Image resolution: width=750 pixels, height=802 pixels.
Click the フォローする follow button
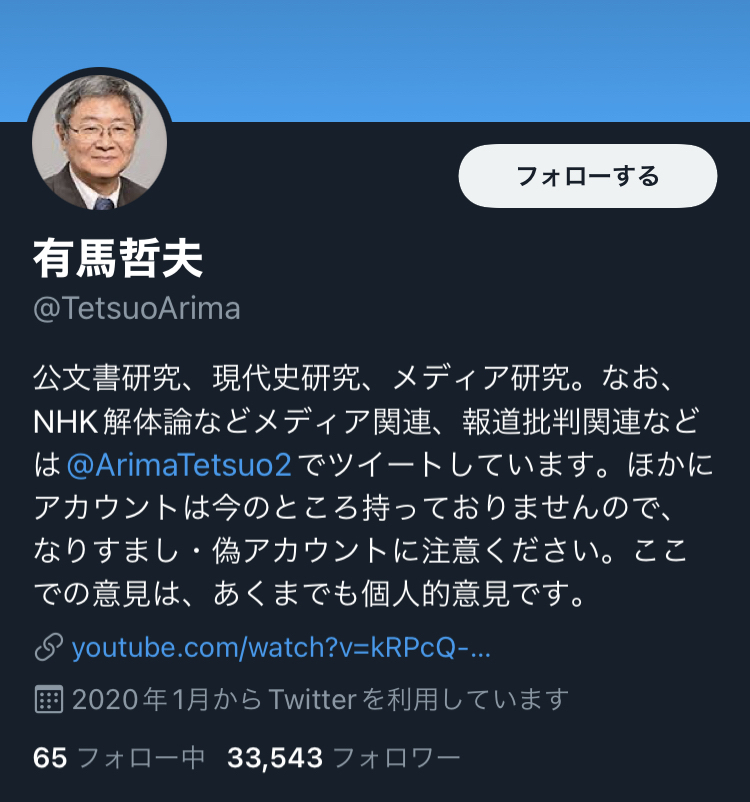tap(587, 176)
